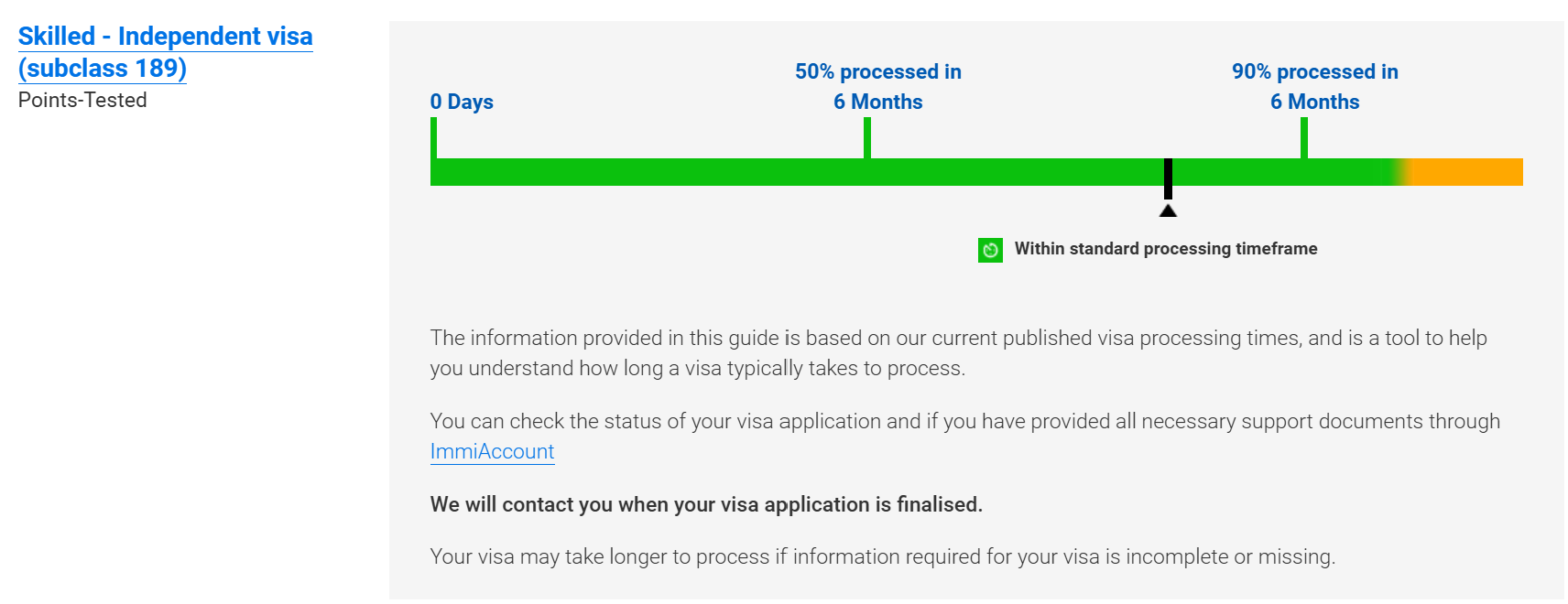Click 'Within standard processing timeframe' text
The height and width of the screenshot is (604, 1568).
[x=1166, y=249]
